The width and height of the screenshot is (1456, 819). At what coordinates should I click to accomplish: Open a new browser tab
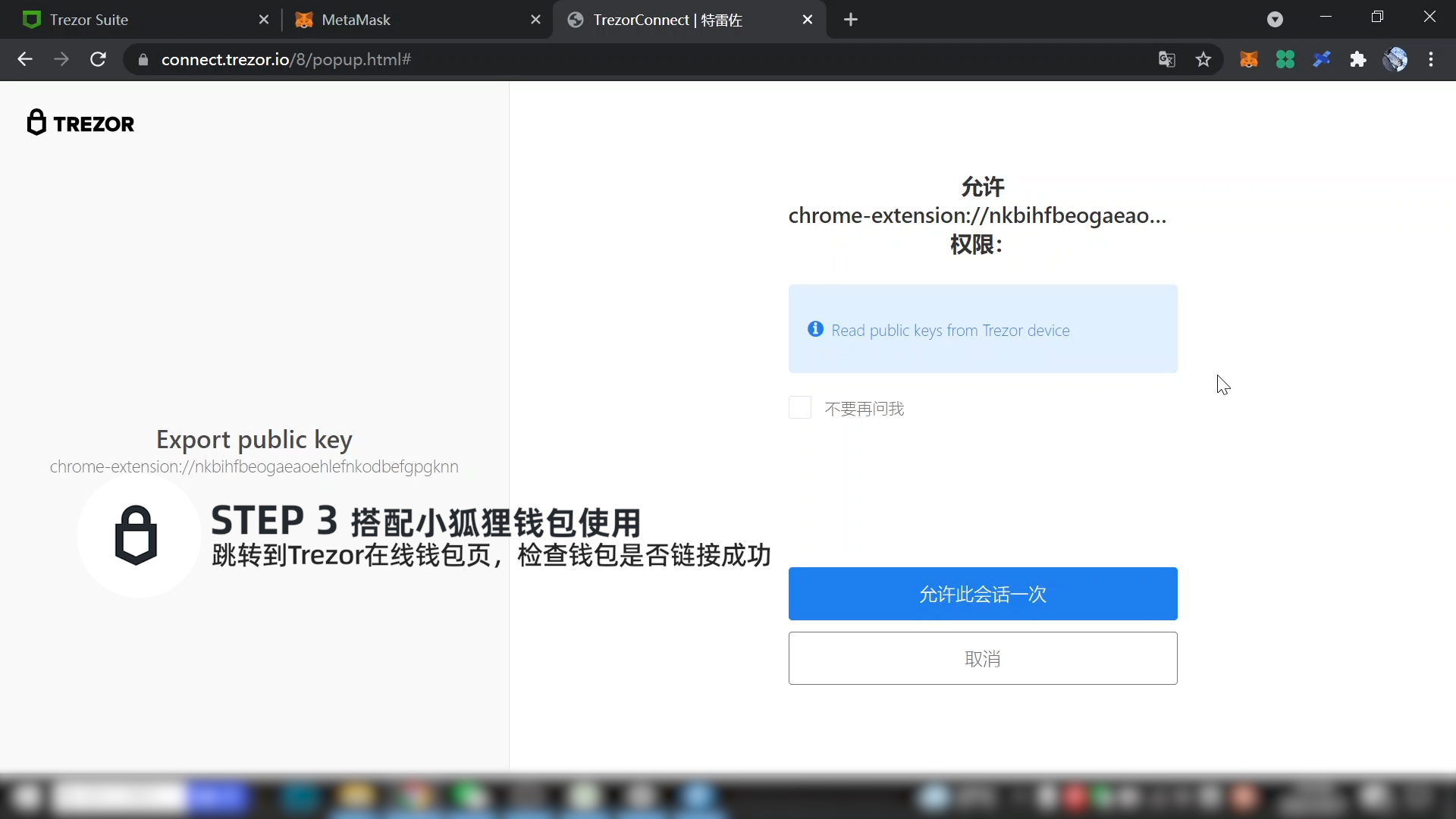(x=851, y=20)
